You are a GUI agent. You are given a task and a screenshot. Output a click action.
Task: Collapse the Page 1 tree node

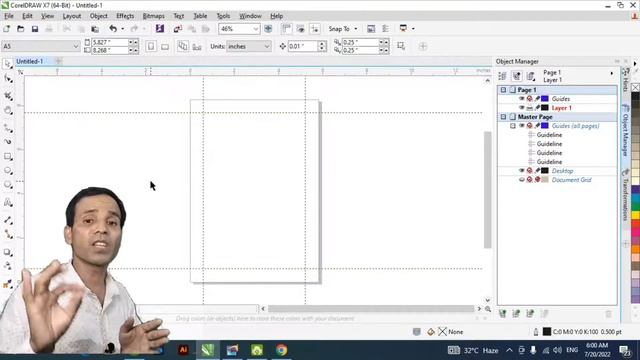(x=503, y=90)
